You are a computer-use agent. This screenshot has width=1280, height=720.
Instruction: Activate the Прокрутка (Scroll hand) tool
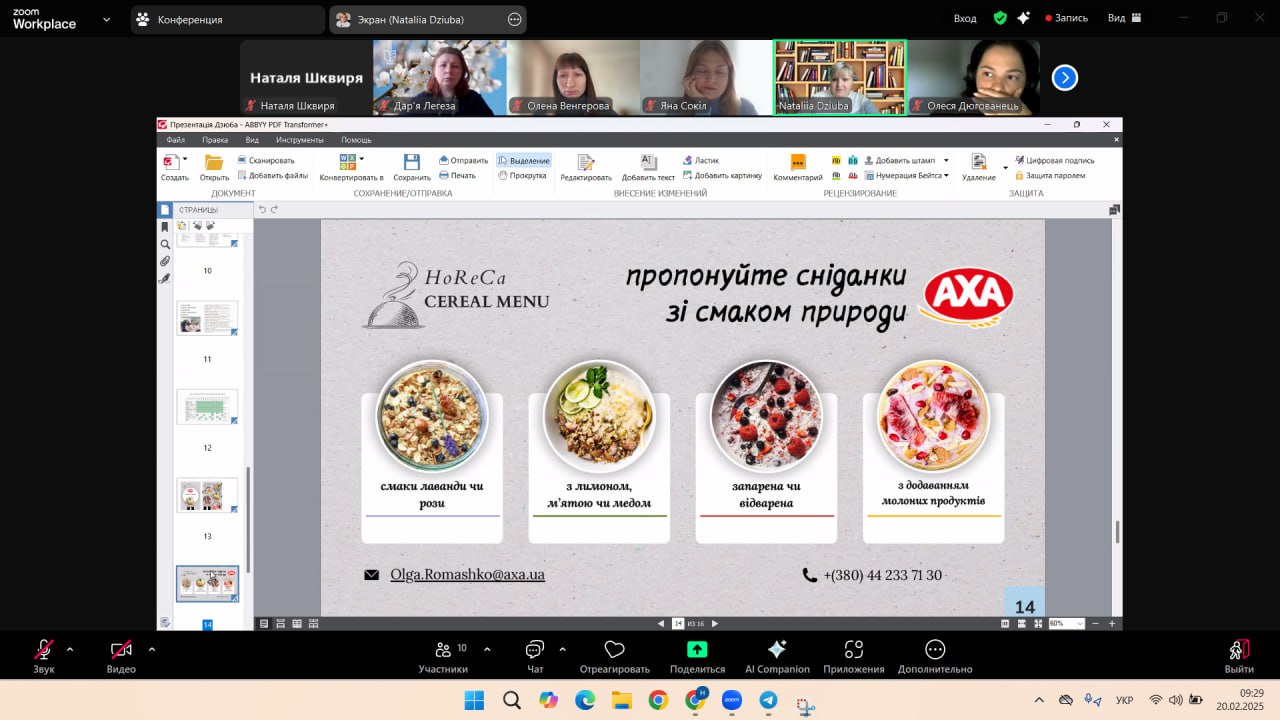[x=522, y=175]
